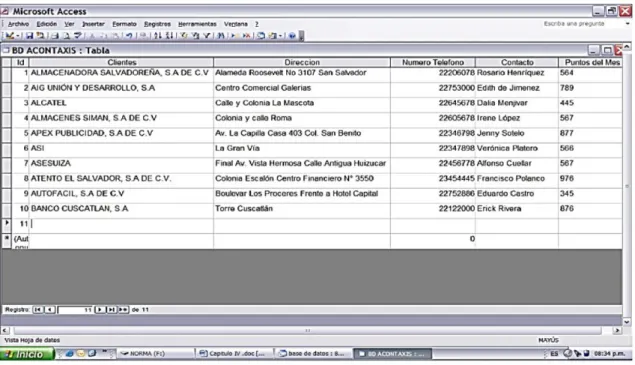Click the New object toolbar icon
The height and width of the screenshot is (365, 635).
(273, 36)
